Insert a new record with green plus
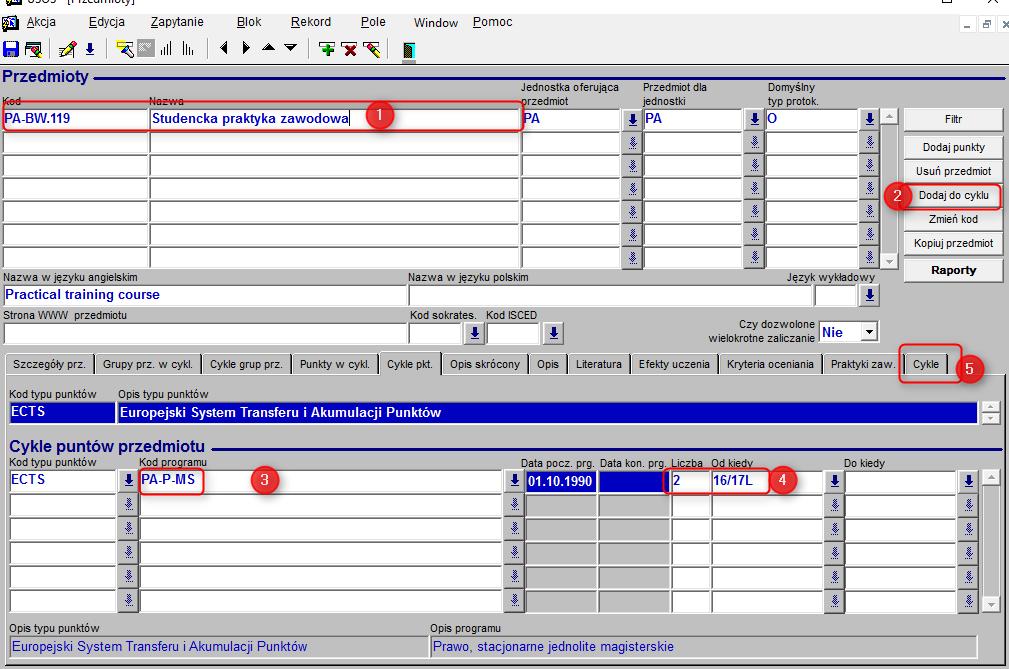 pyautogui.click(x=327, y=50)
